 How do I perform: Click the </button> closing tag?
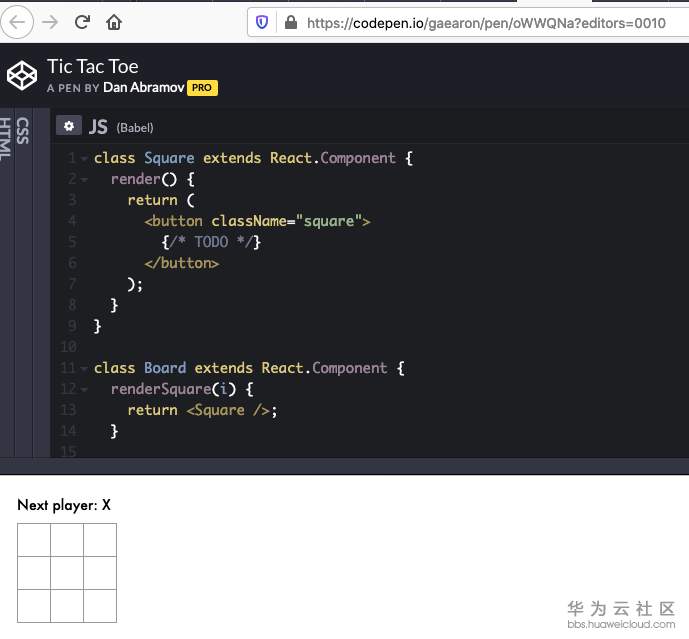[x=181, y=263]
